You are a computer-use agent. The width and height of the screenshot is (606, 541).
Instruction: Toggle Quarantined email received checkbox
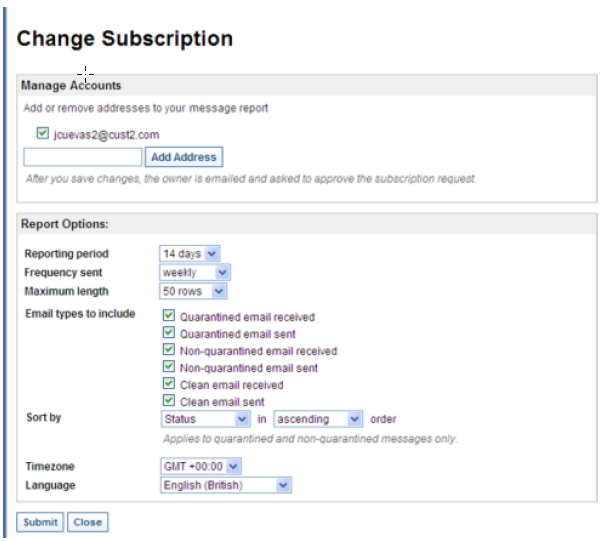point(168,316)
